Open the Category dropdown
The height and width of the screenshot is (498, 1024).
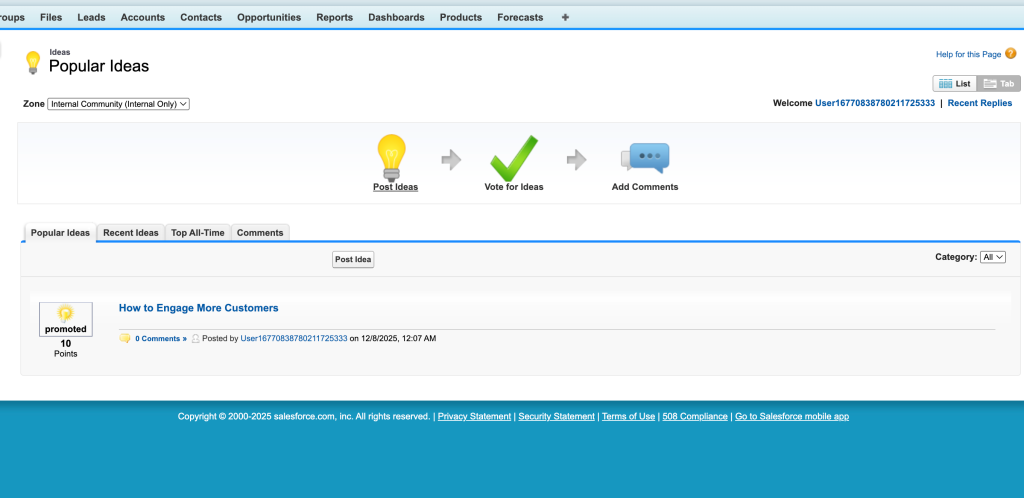993,257
